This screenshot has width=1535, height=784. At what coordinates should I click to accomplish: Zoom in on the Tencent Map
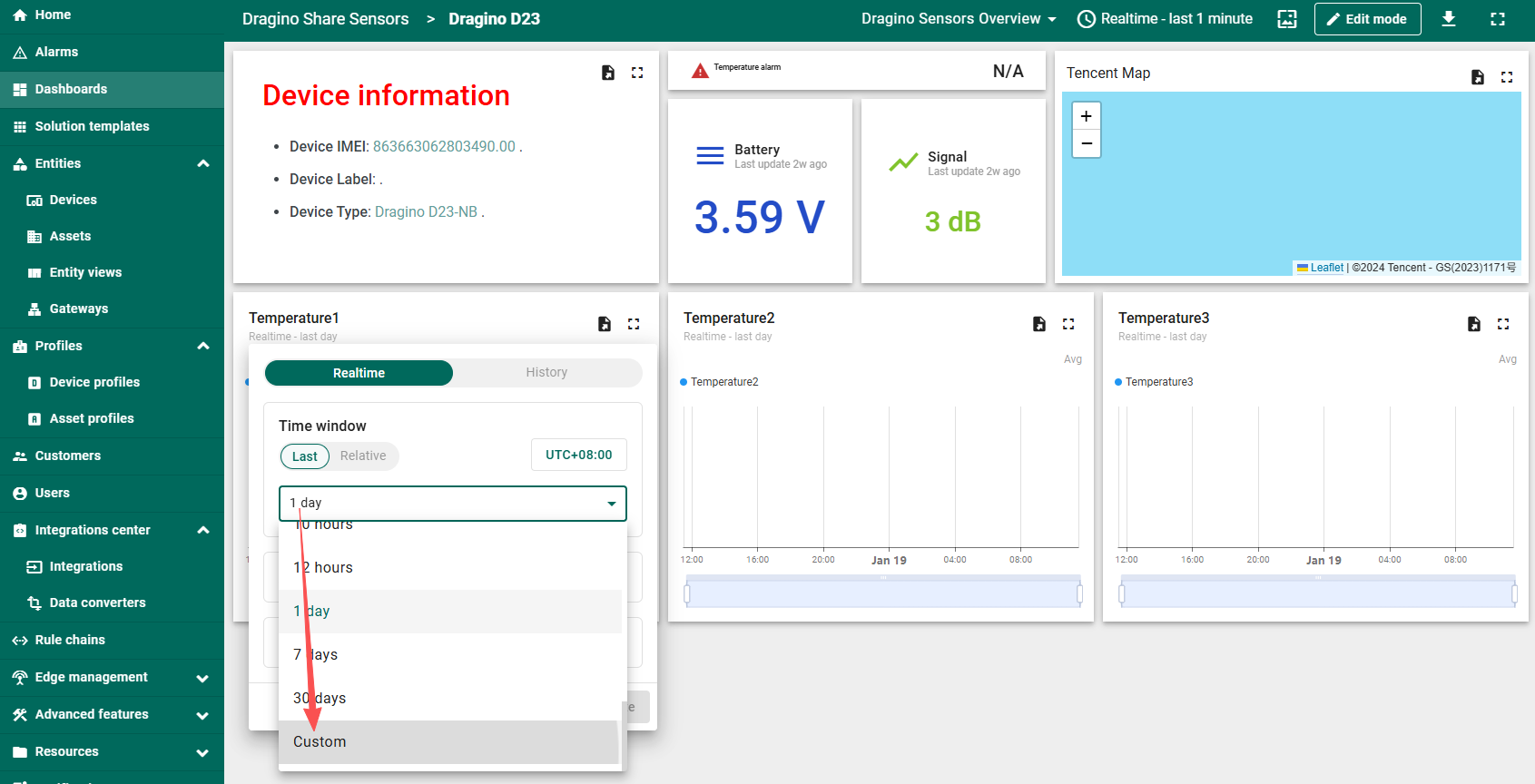coord(1086,116)
